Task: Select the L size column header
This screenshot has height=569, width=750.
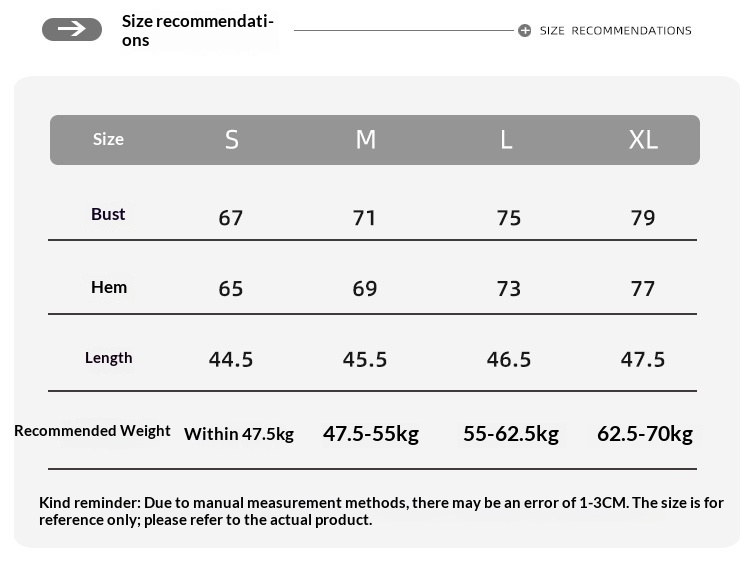Action: pyautogui.click(x=506, y=140)
